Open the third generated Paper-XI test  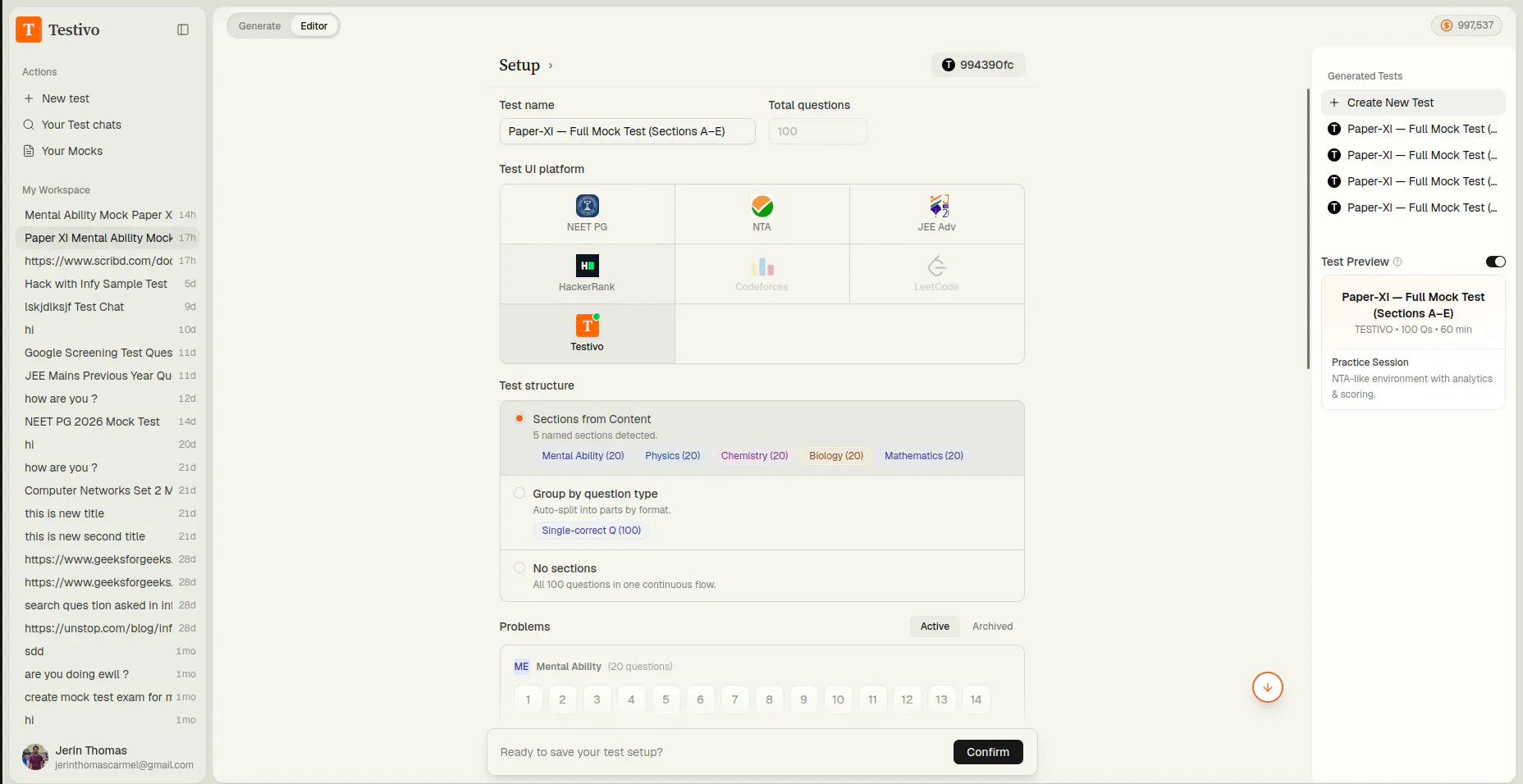pos(1413,181)
